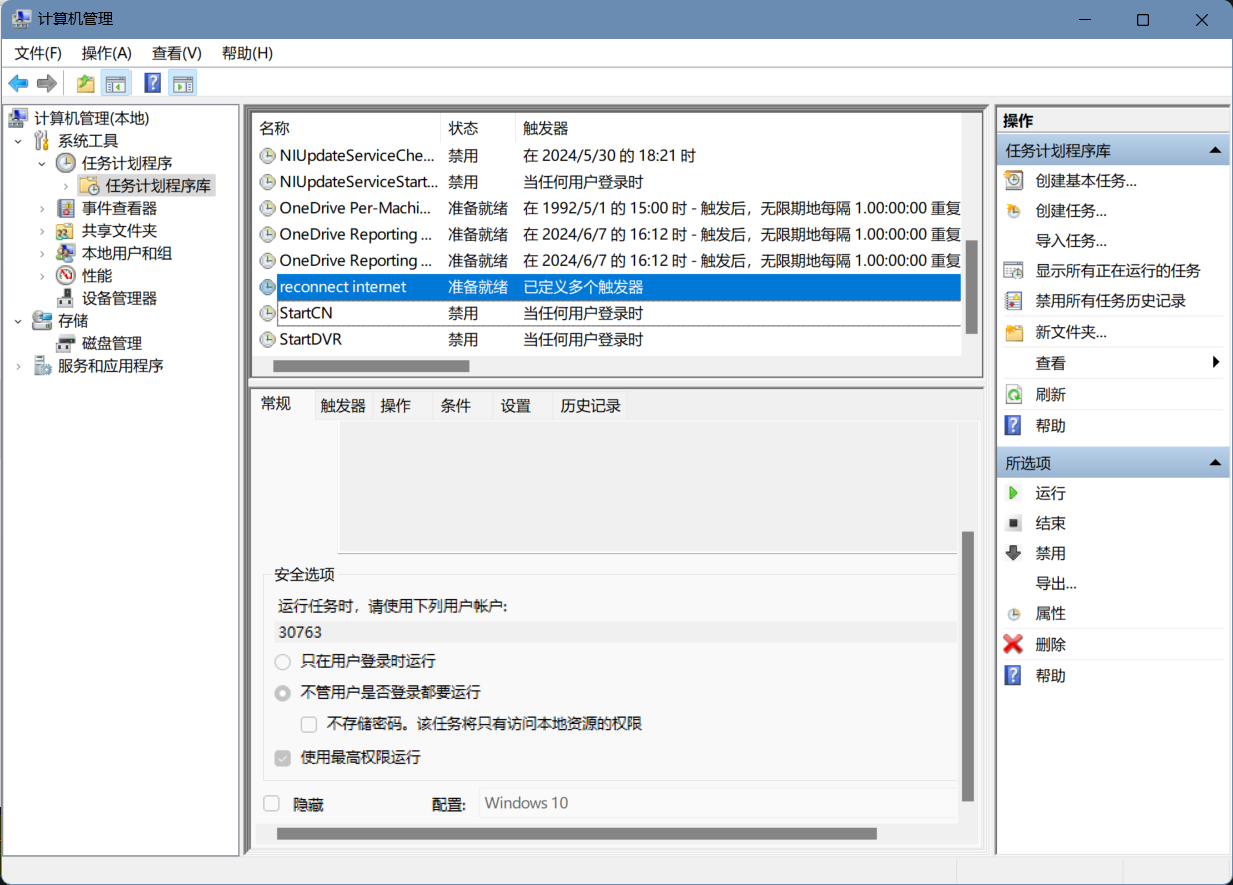Expand the 服务和应用程序 tree node
This screenshot has width=1233, height=885.
(x=18, y=366)
